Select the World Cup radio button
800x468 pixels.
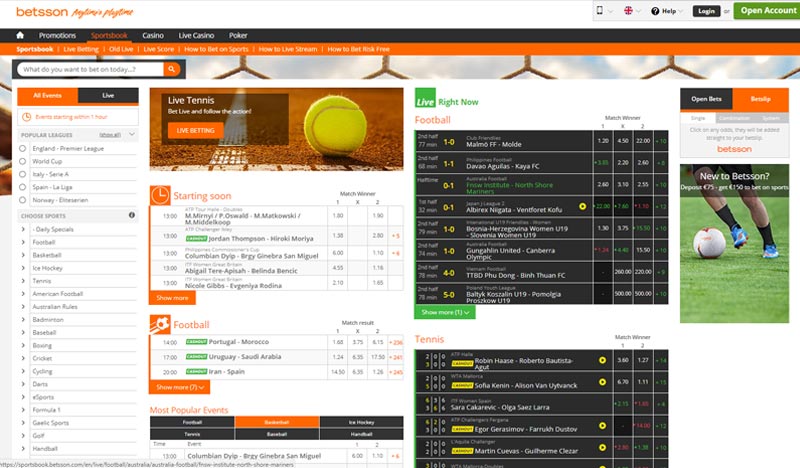(x=24, y=160)
